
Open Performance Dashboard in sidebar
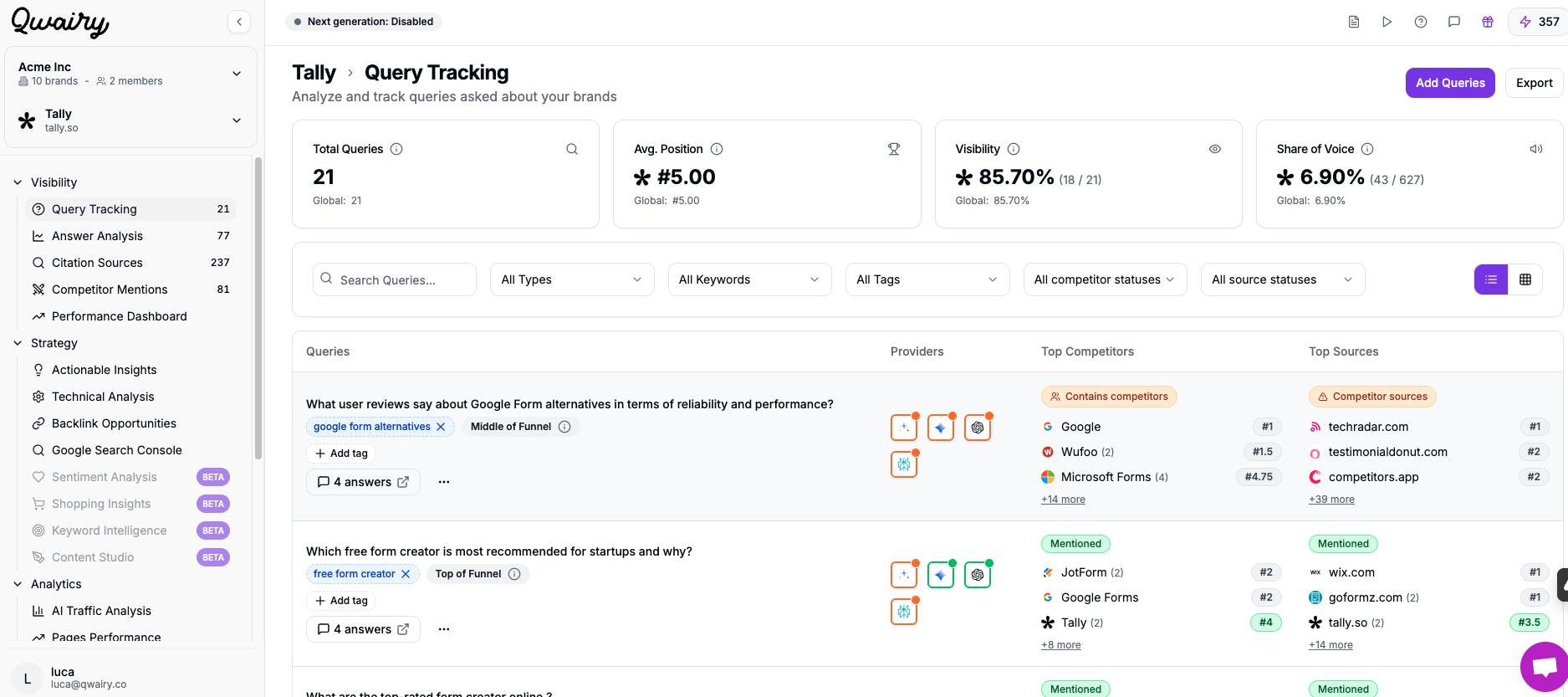(130, 316)
